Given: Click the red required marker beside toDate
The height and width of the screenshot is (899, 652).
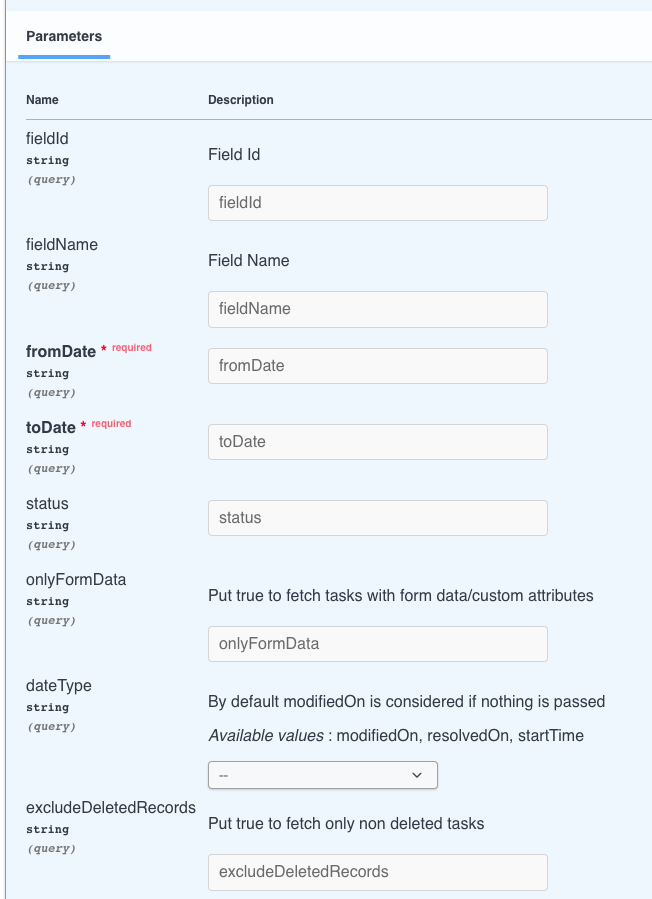Looking at the screenshot, I should pyautogui.click(x=111, y=424).
